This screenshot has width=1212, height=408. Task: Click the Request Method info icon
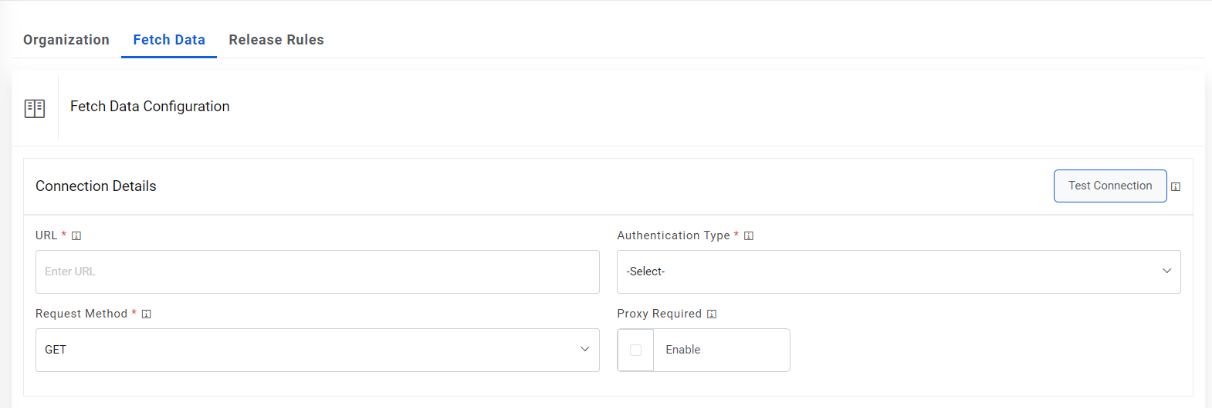(x=146, y=314)
